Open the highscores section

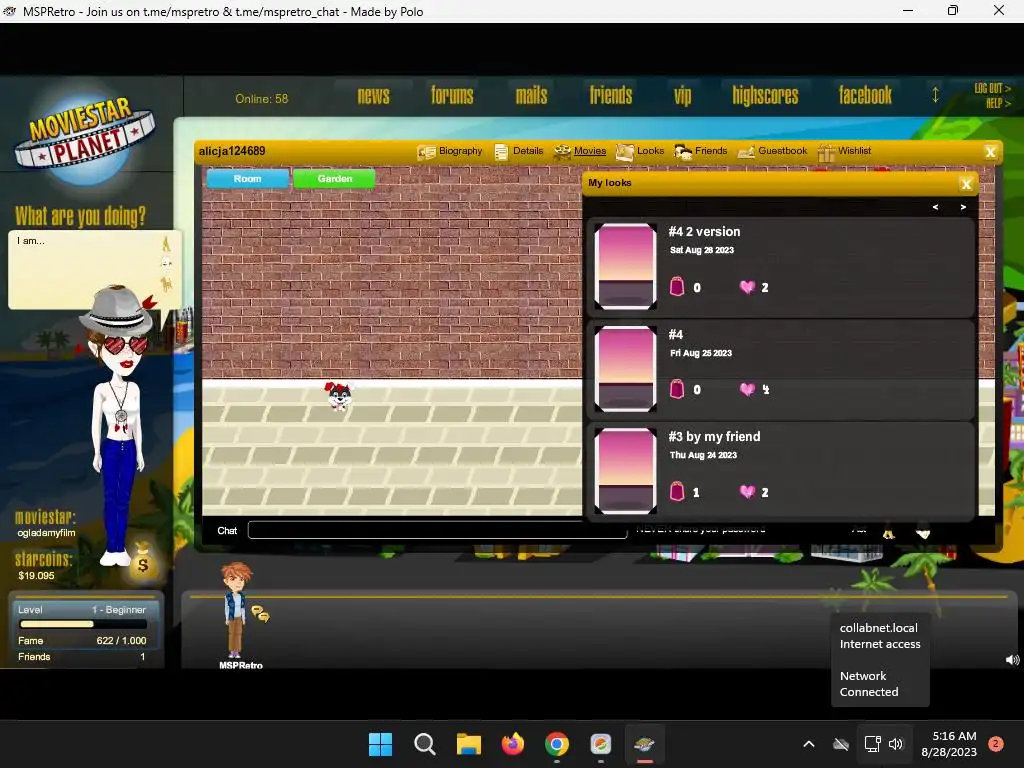click(x=765, y=96)
